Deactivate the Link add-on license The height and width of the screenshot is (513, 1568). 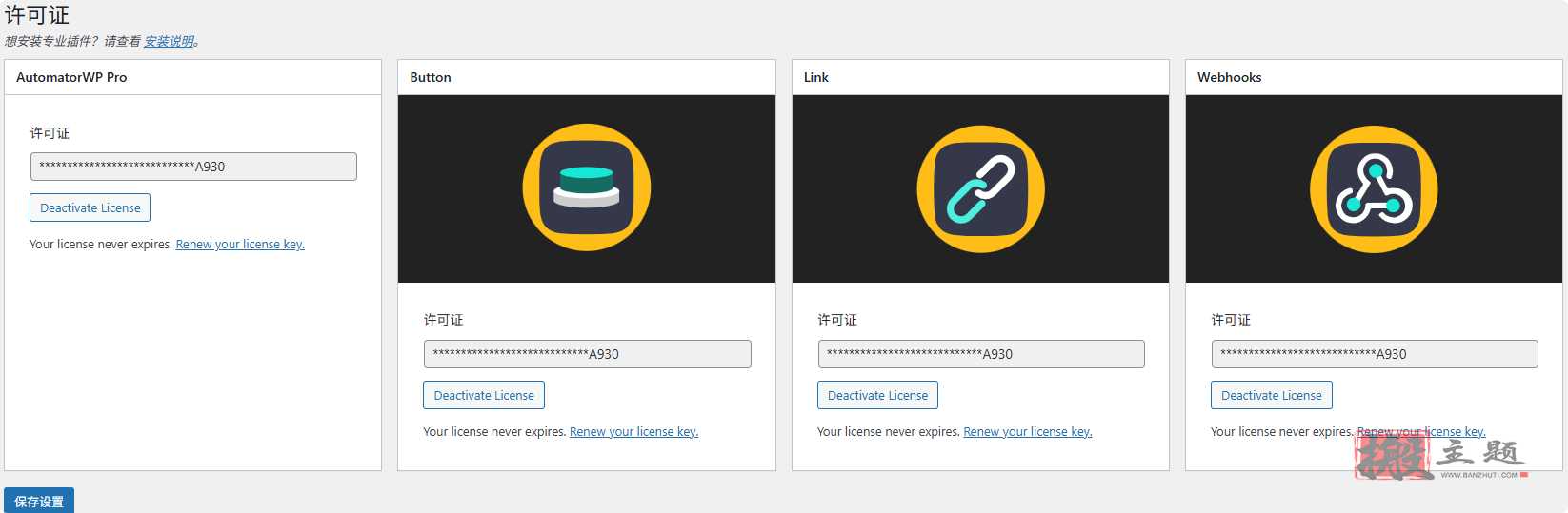877,395
